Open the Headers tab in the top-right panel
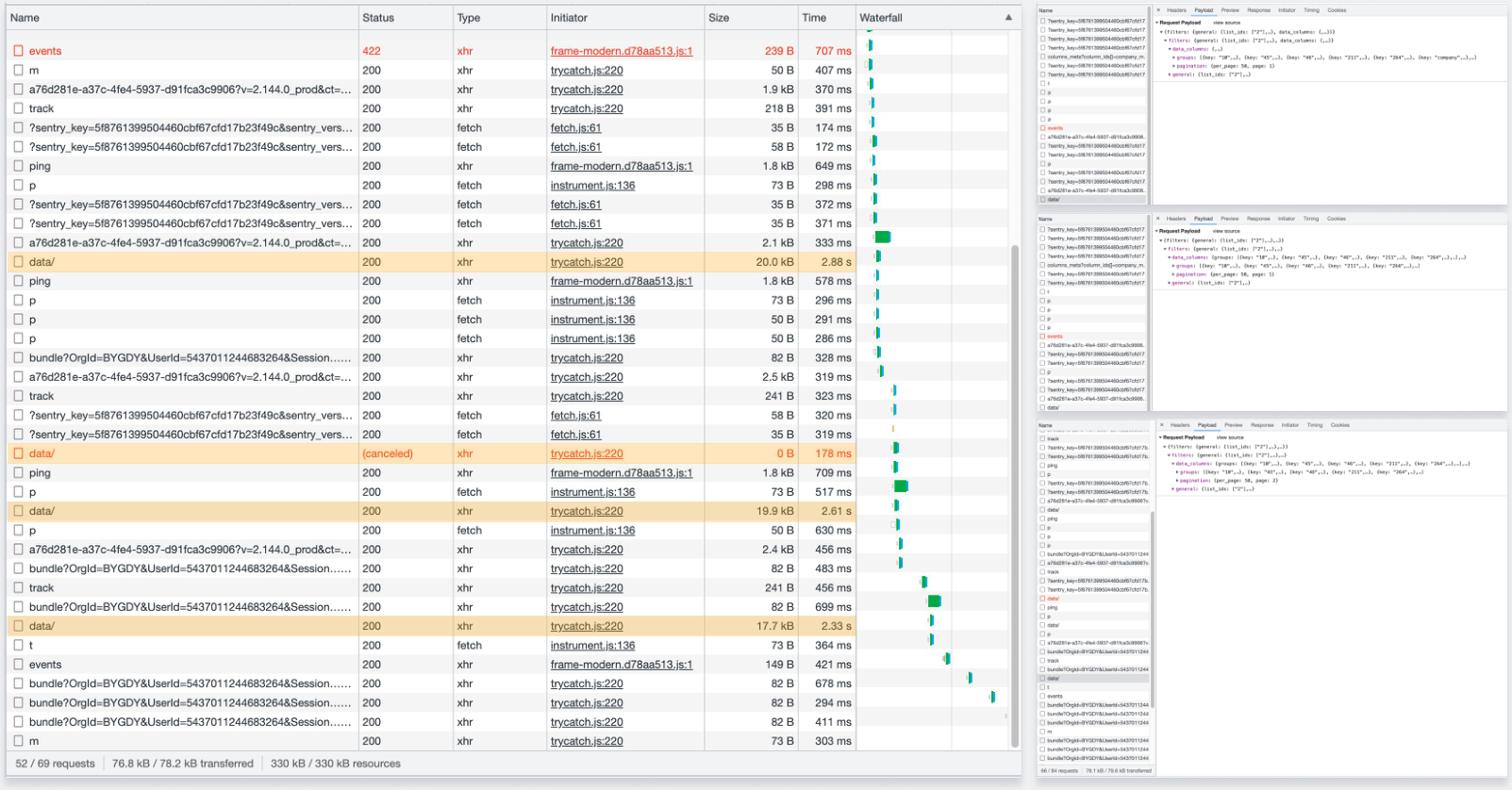The height and width of the screenshot is (790, 1512). [x=1176, y=10]
